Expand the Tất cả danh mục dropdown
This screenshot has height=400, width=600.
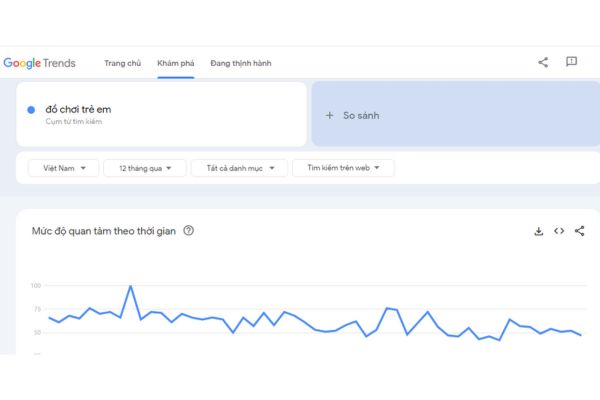239,168
